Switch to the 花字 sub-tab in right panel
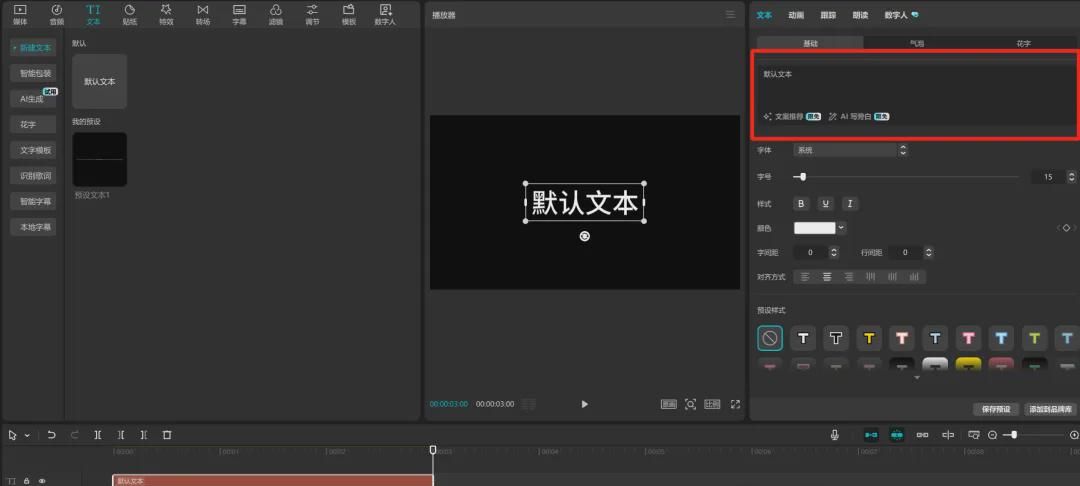 click(x=1024, y=43)
